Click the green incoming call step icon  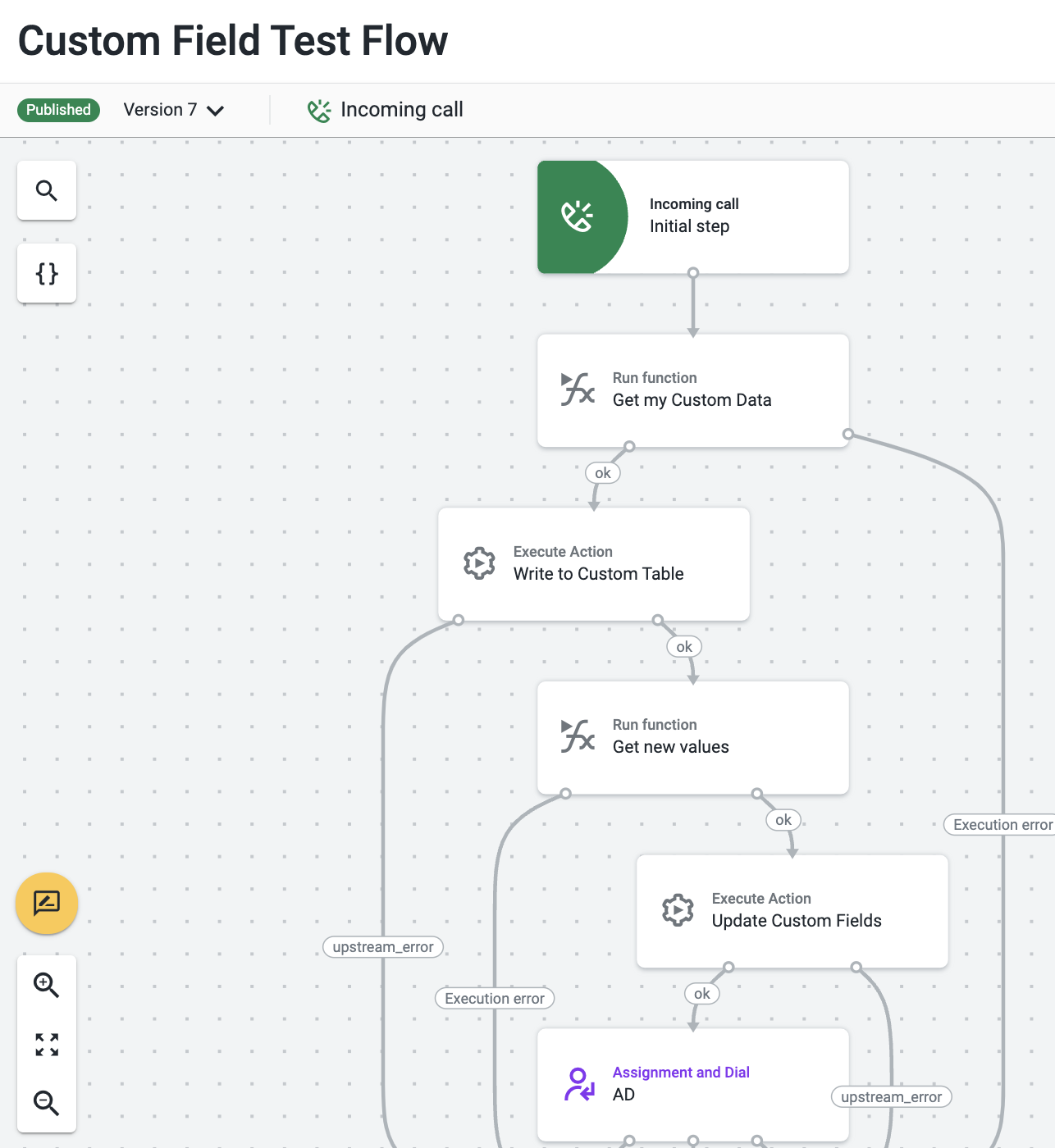[578, 216]
